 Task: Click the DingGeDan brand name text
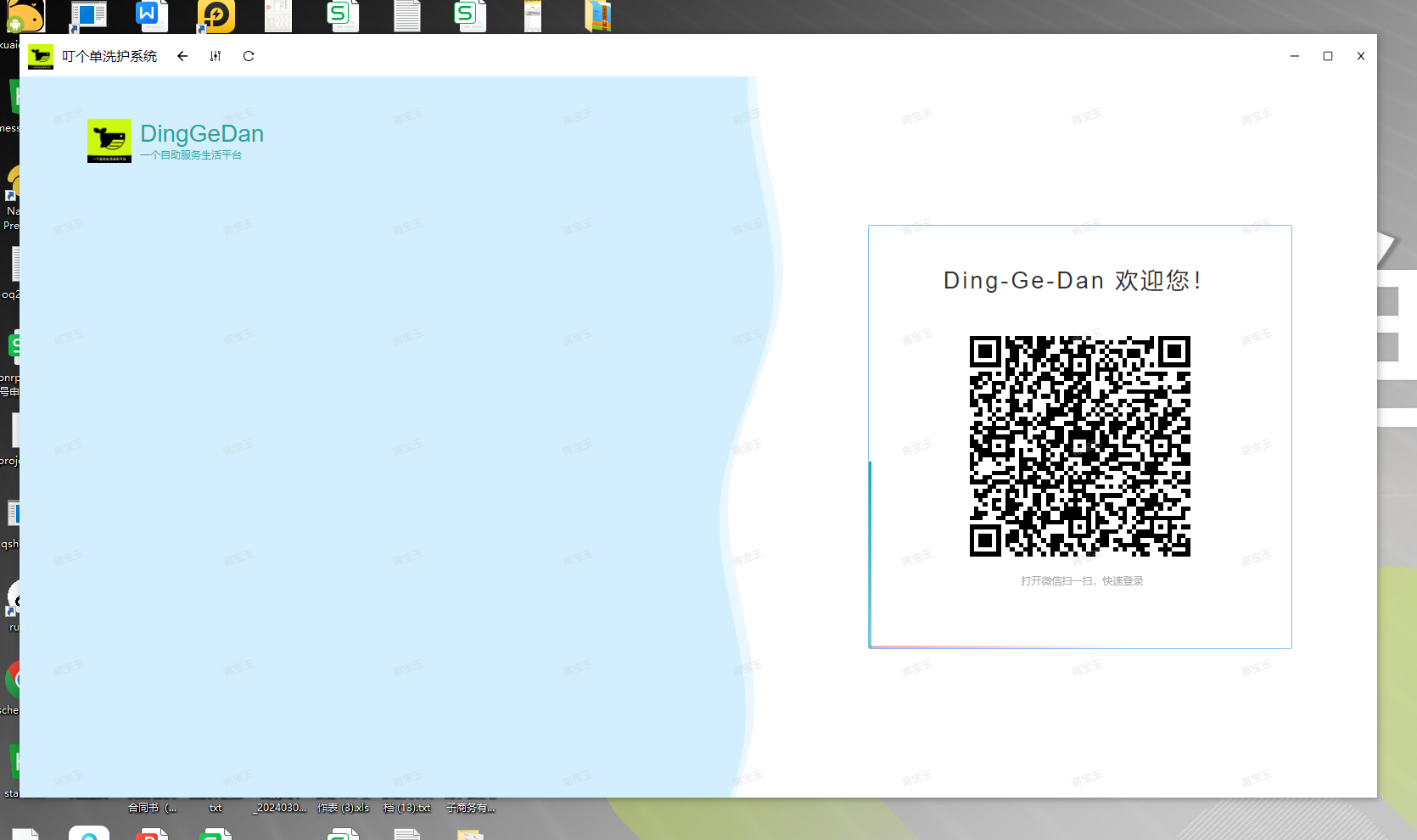pyautogui.click(x=202, y=133)
